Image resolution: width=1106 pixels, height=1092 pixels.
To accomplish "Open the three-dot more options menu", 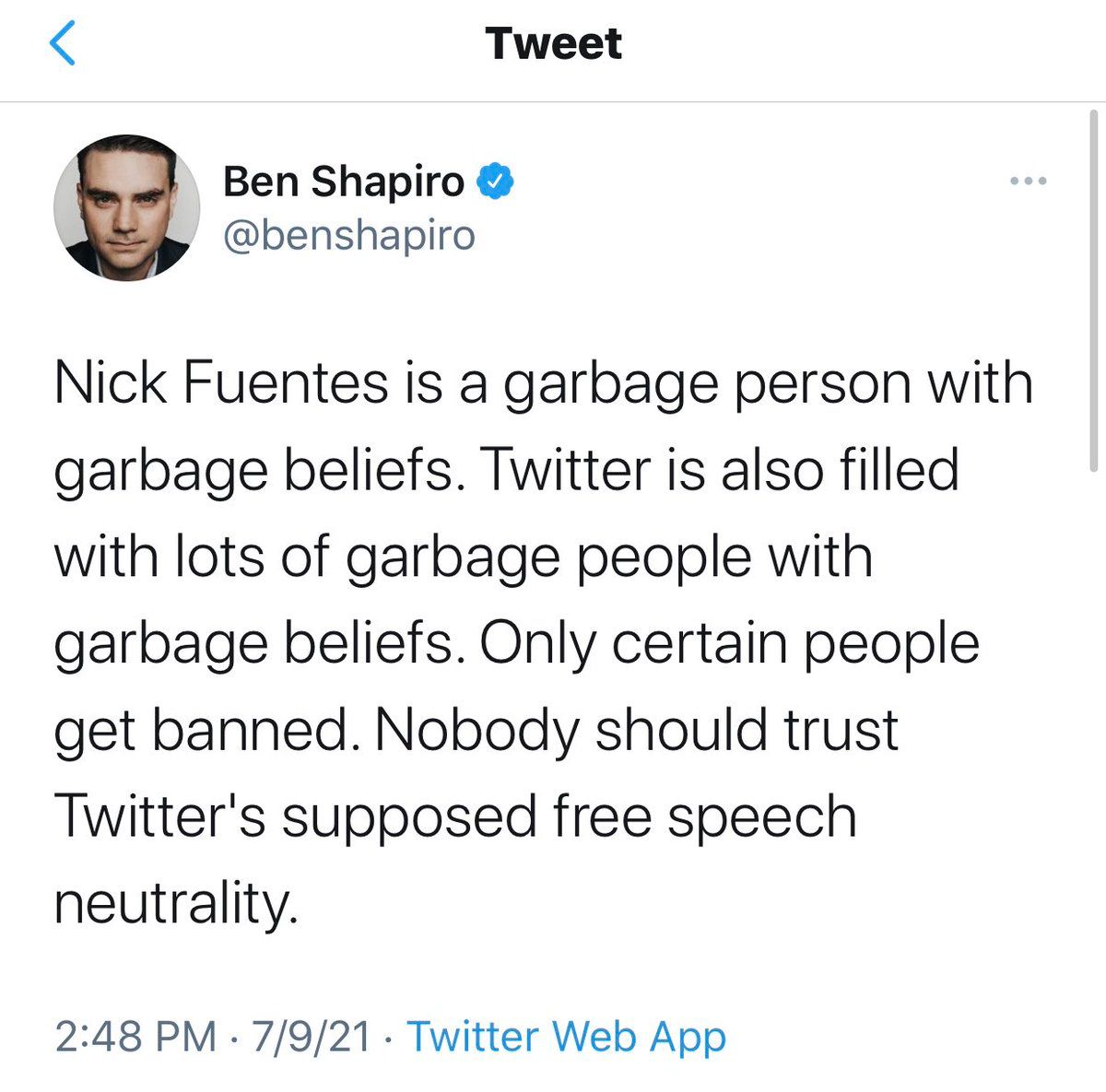I will tap(1028, 182).
